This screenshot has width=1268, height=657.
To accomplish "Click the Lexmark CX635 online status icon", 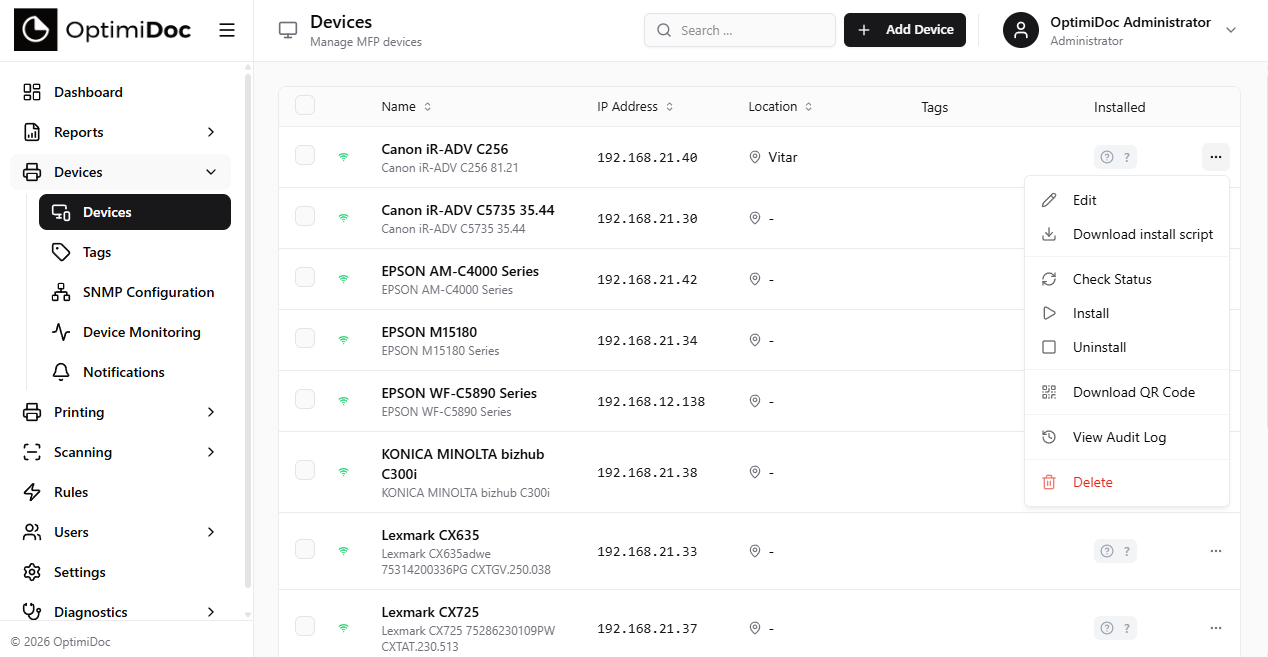I will point(343,551).
